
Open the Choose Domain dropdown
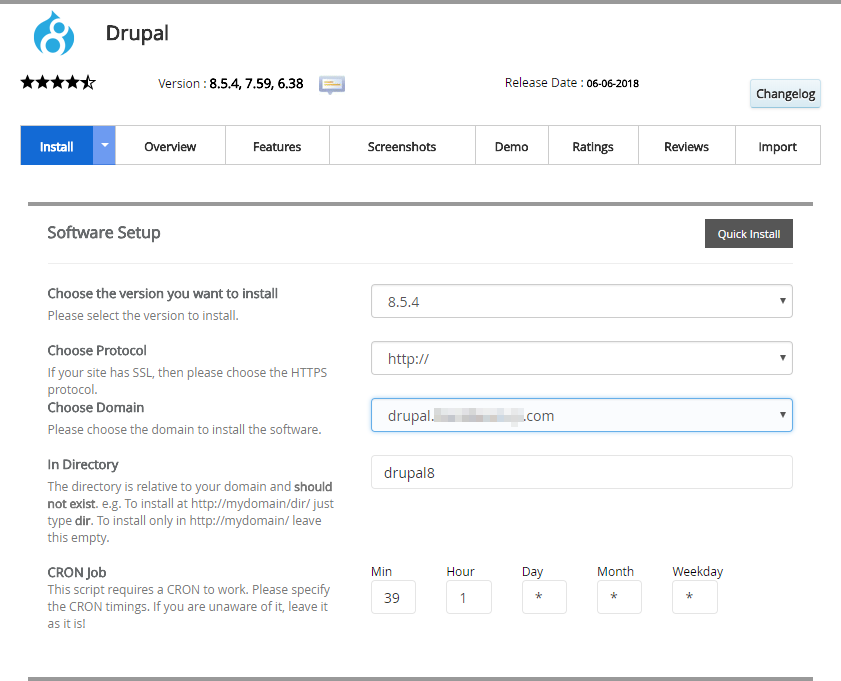581,415
